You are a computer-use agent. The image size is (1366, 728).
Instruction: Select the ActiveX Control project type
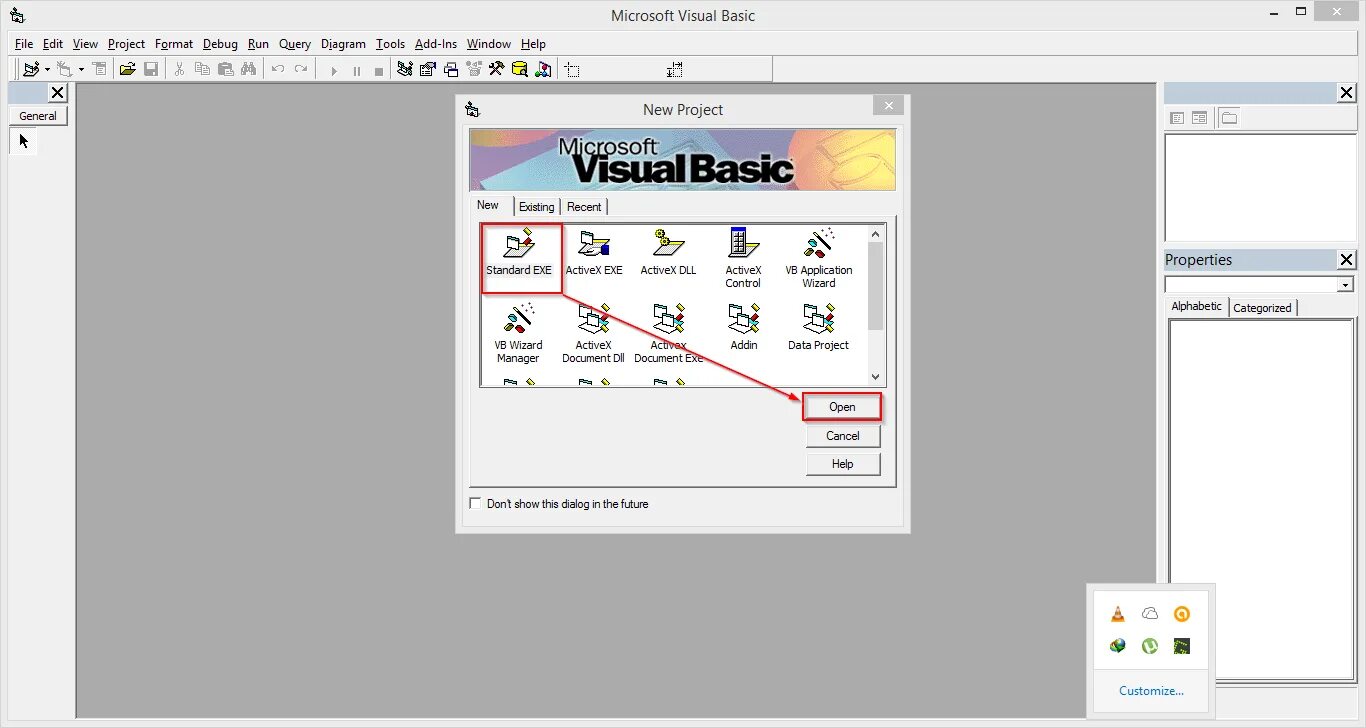(x=743, y=259)
